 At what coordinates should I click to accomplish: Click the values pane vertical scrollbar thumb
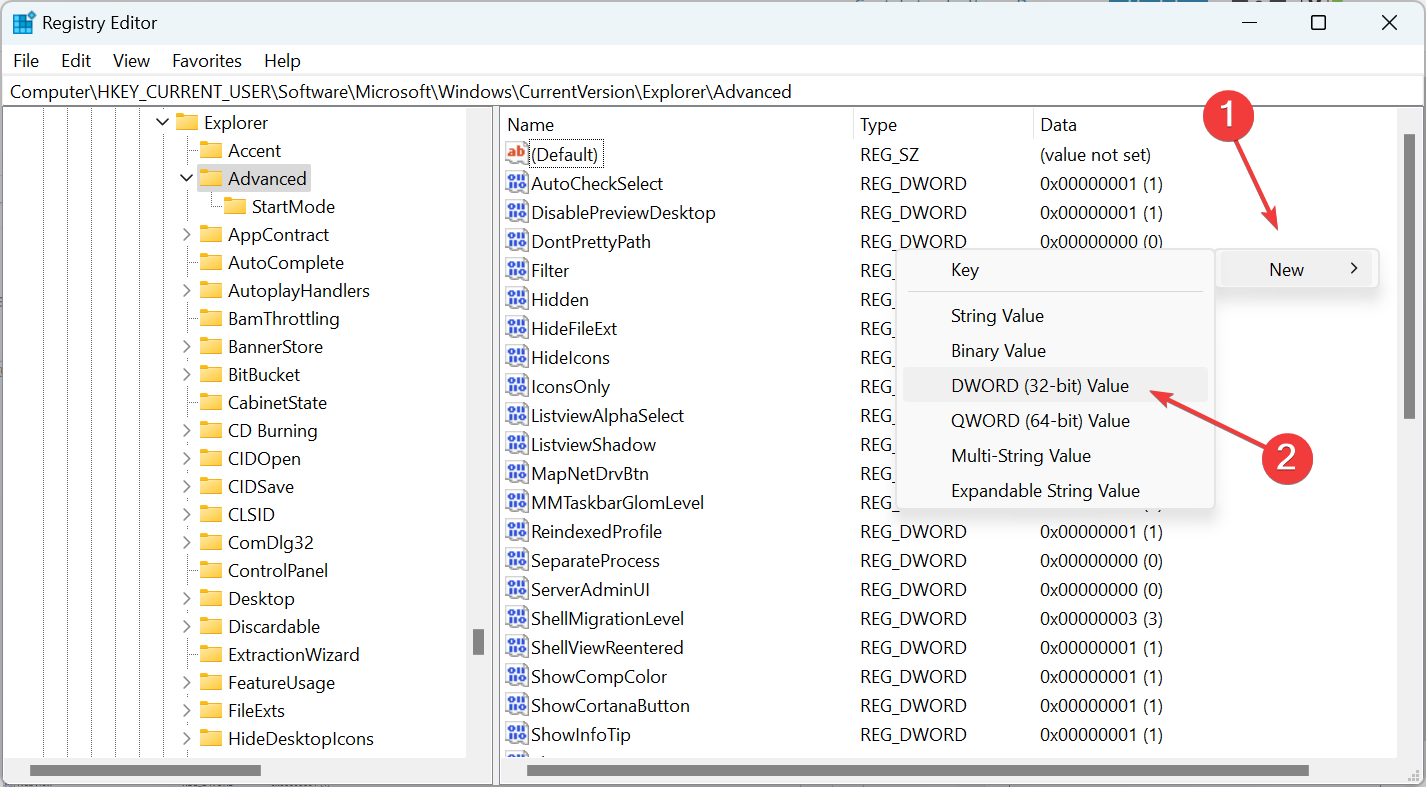click(1409, 276)
